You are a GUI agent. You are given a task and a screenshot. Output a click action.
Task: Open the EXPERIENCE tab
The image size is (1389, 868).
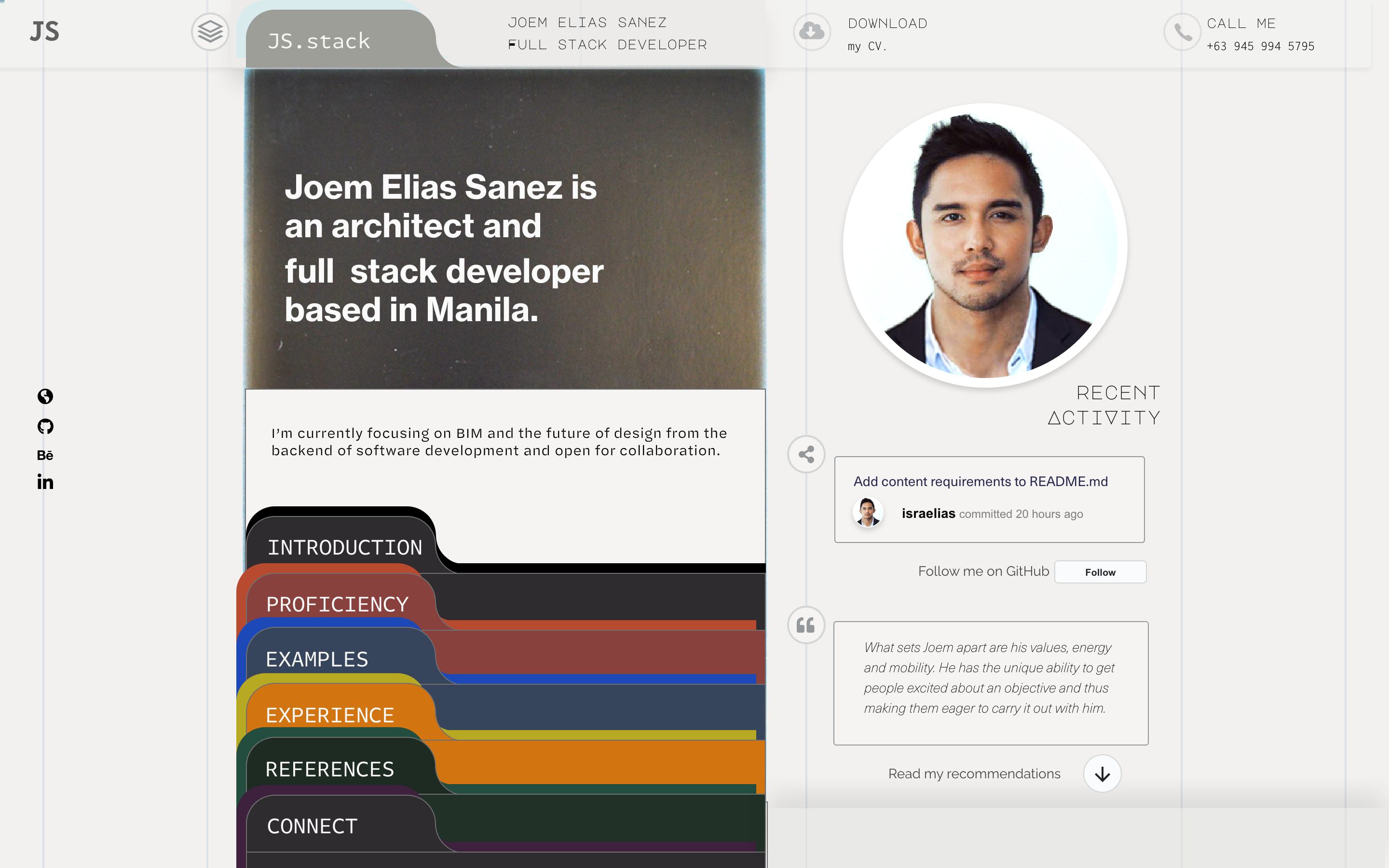pyautogui.click(x=330, y=715)
